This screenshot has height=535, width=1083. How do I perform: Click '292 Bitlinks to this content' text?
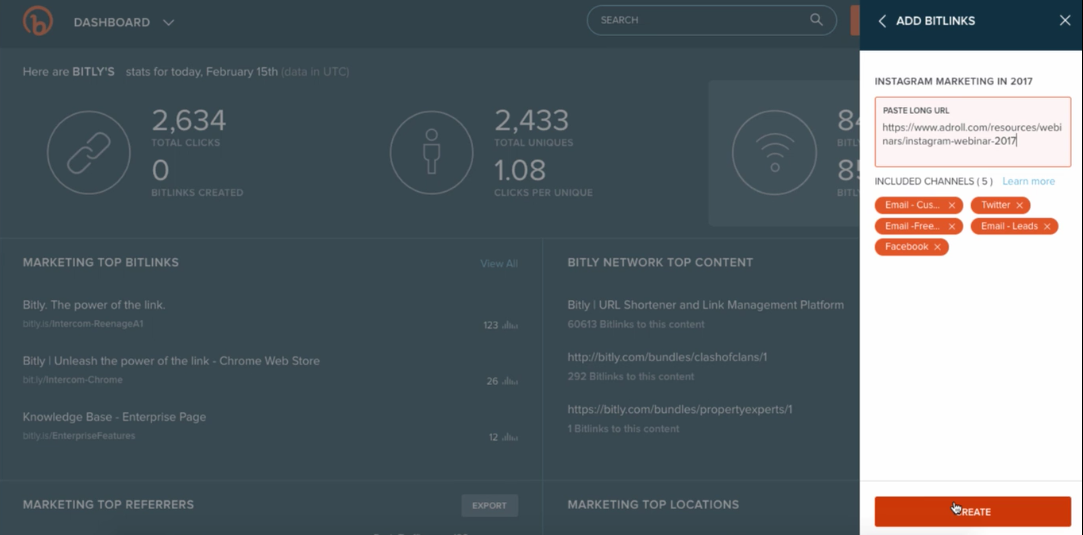pos(631,376)
